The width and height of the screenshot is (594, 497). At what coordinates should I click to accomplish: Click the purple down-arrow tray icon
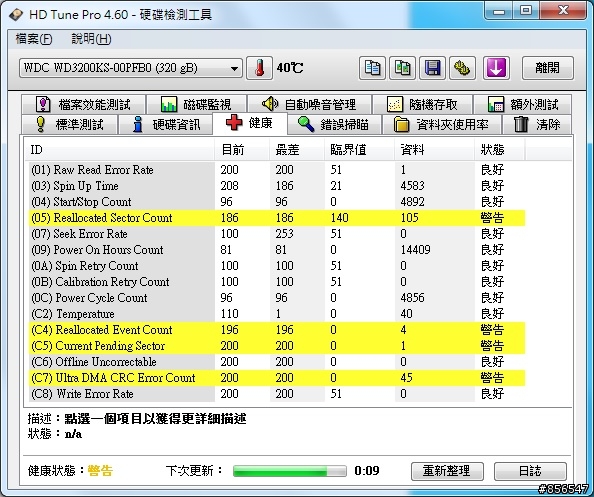(496, 68)
